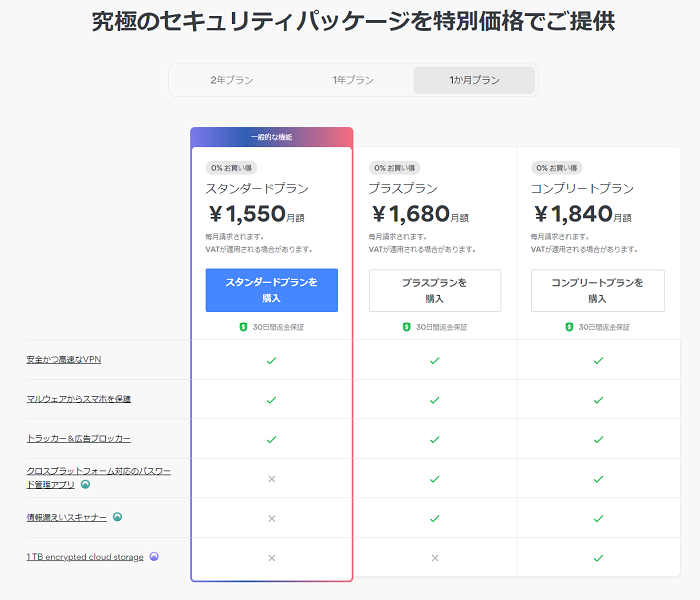Viewport: 700px width, 600px height.
Task: Click the purple badge icon beside 1TB encrypted cloud storage
Action: pyautogui.click(x=154, y=557)
